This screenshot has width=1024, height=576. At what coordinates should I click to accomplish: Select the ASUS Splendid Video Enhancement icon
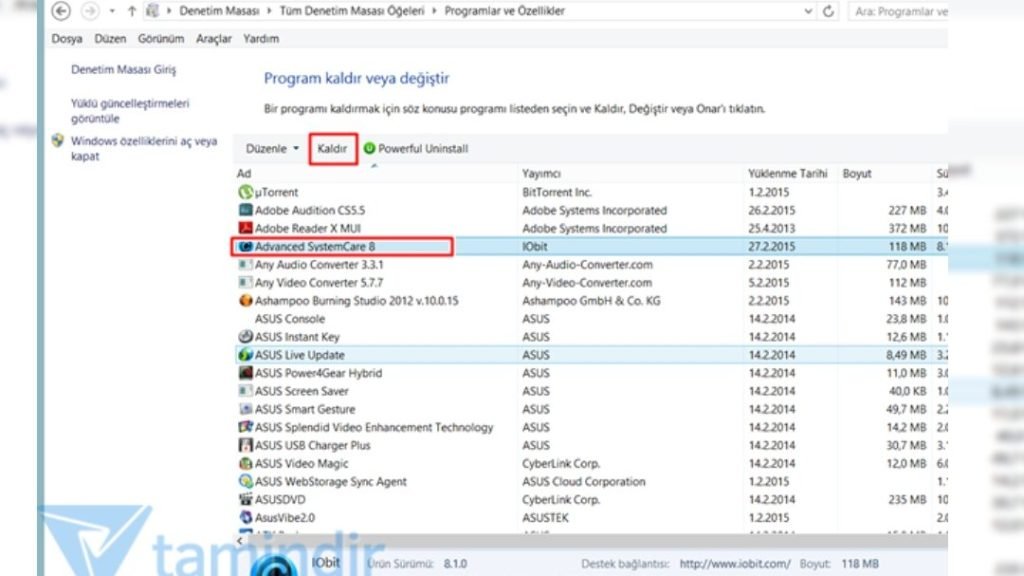click(x=245, y=427)
